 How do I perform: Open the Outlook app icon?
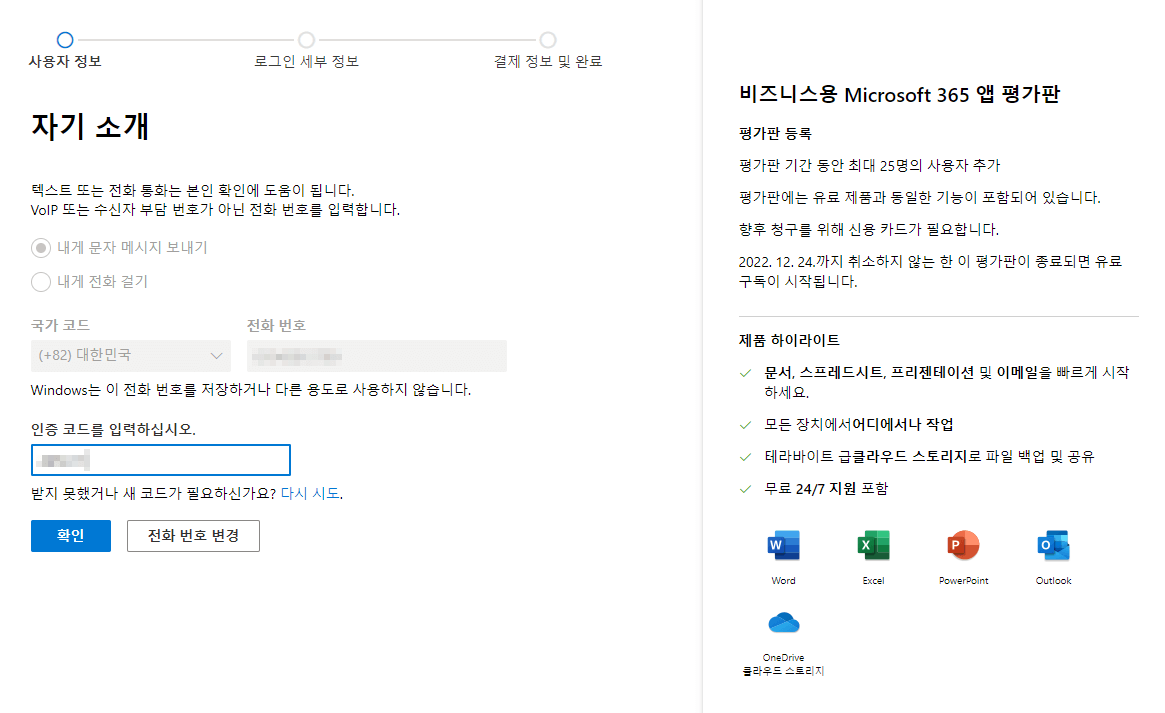click(x=1052, y=545)
